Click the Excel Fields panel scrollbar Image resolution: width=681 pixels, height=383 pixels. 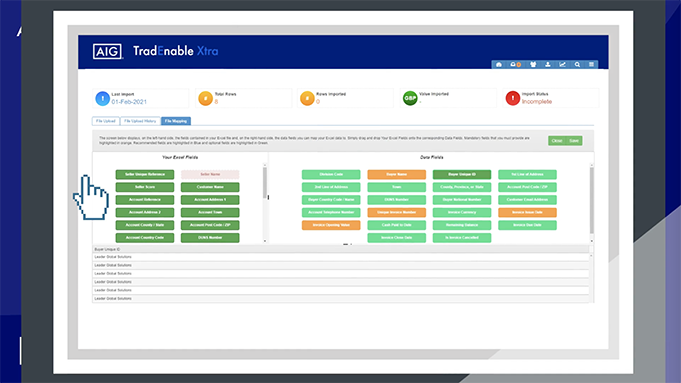click(265, 182)
